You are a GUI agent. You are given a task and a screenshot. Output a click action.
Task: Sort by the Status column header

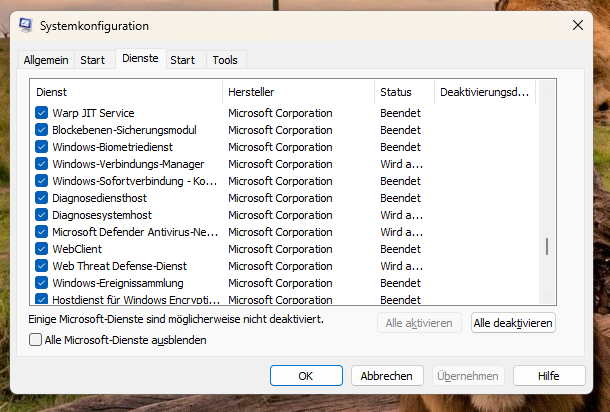click(x=404, y=92)
